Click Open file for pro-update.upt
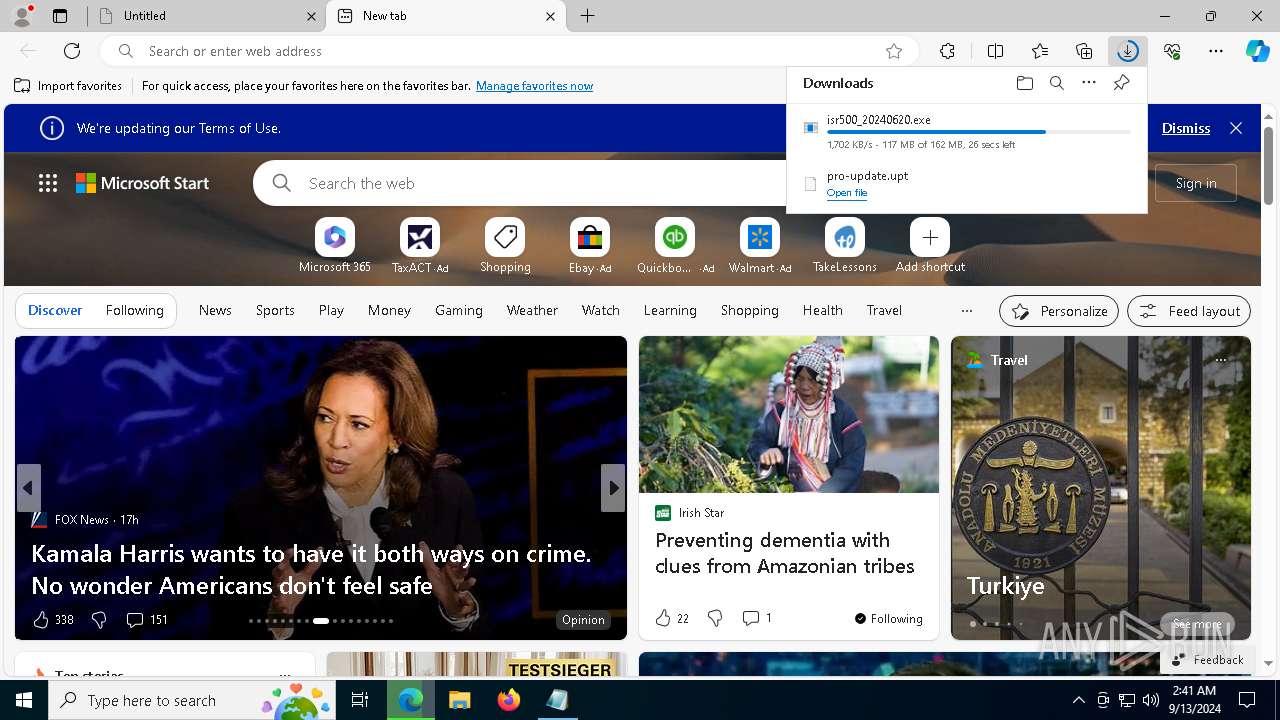 [x=847, y=193]
